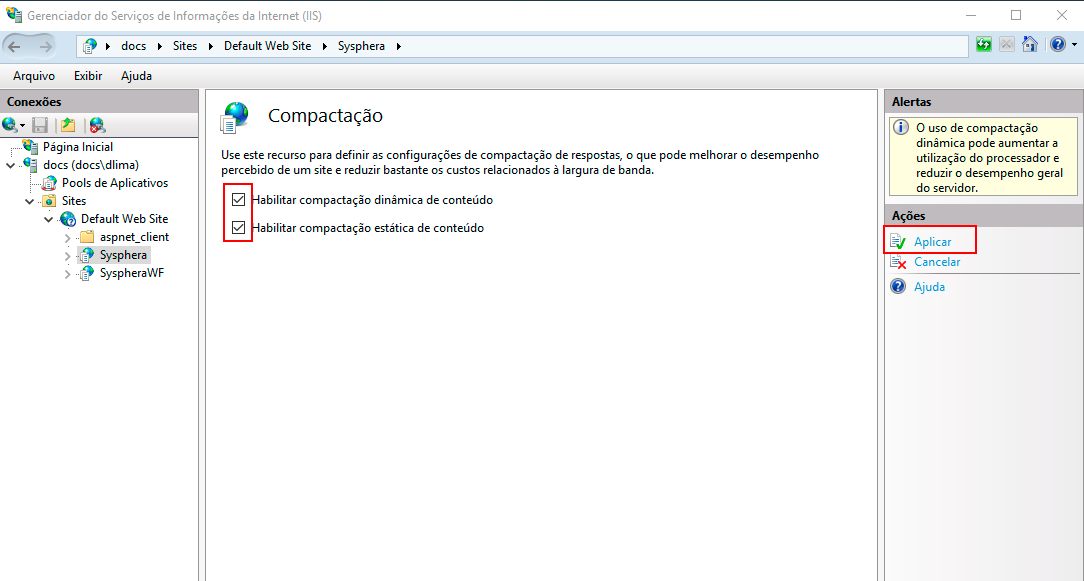Click the info icon in Alertas panel
This screenshot has width=1084, height=581.
901,127
